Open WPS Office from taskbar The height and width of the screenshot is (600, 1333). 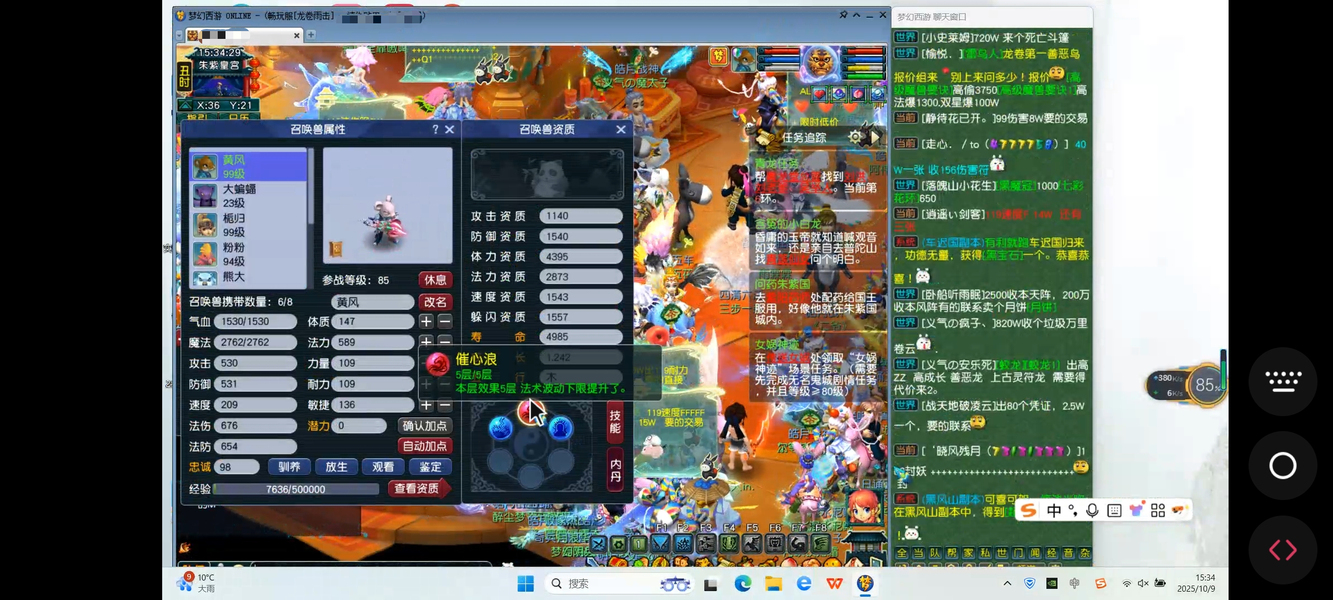[x=834, y=584]
